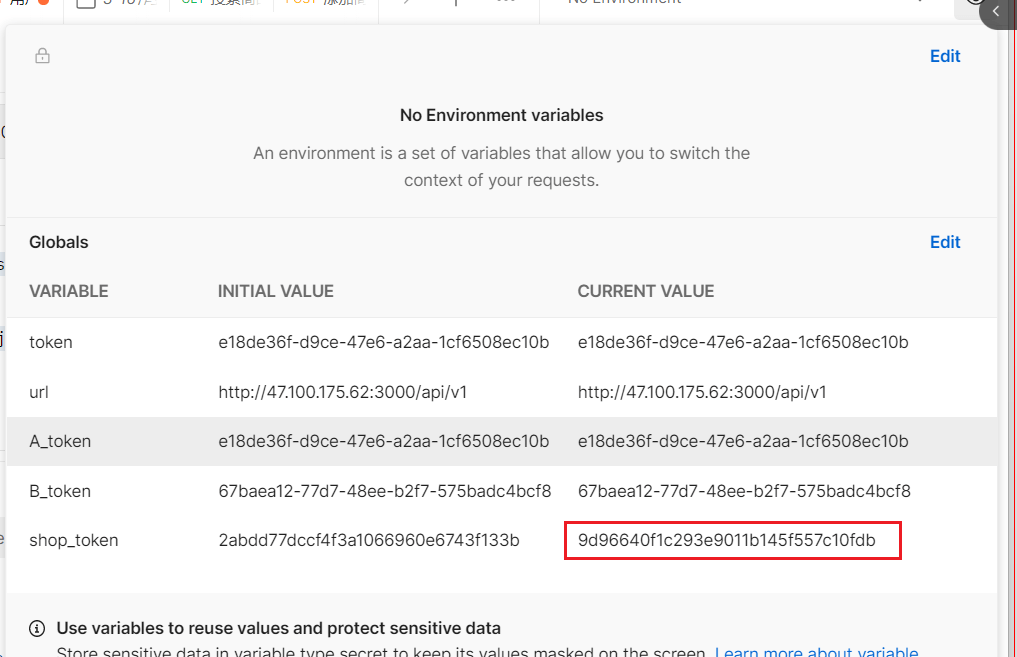The image size is (1017, 657).
Task: Click info icon beside "Use variables" tip
Action: pyautogui.click(x=37, y=629)
